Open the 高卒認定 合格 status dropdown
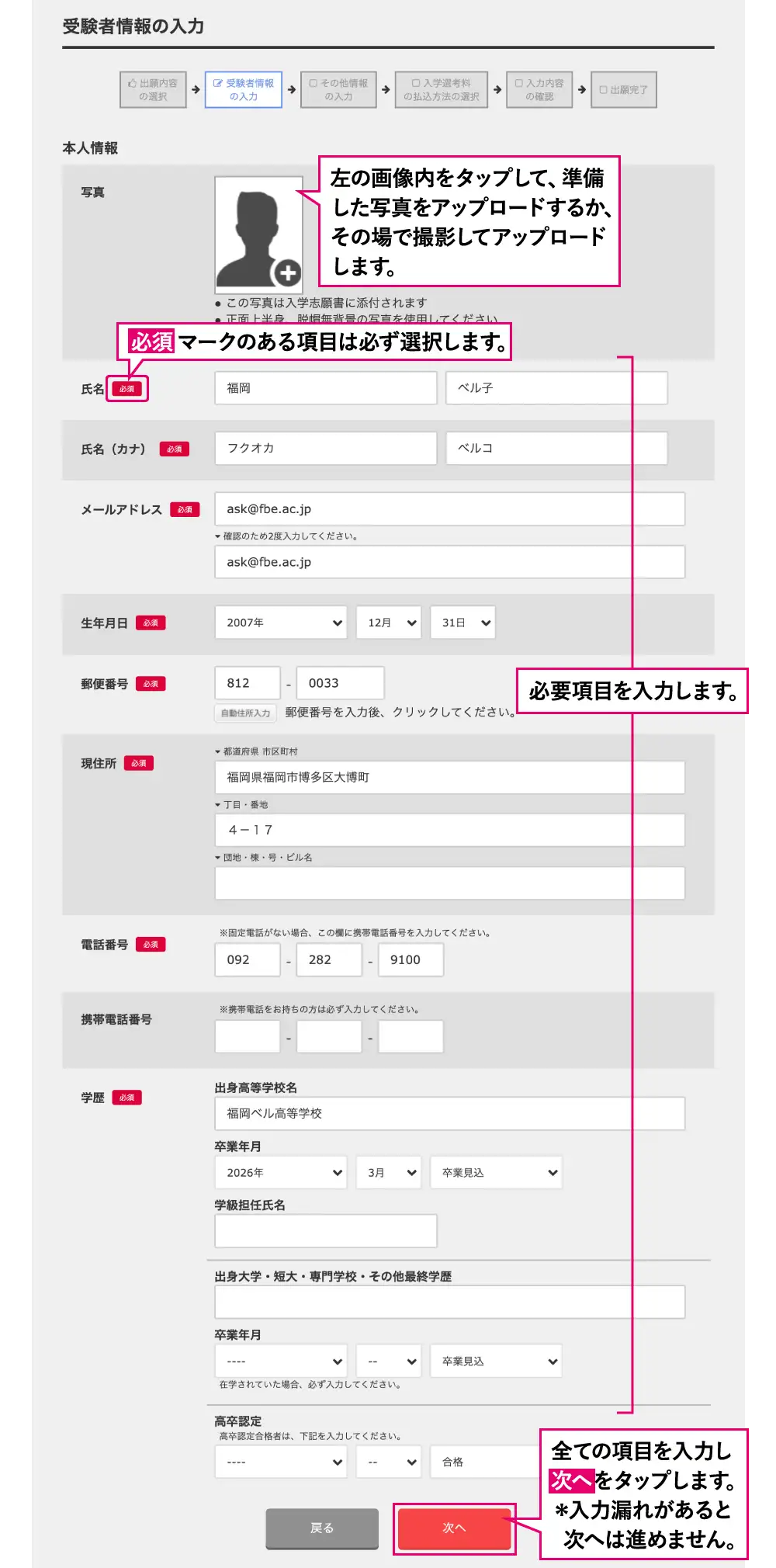776x1568 pixels. (485, 1462)
